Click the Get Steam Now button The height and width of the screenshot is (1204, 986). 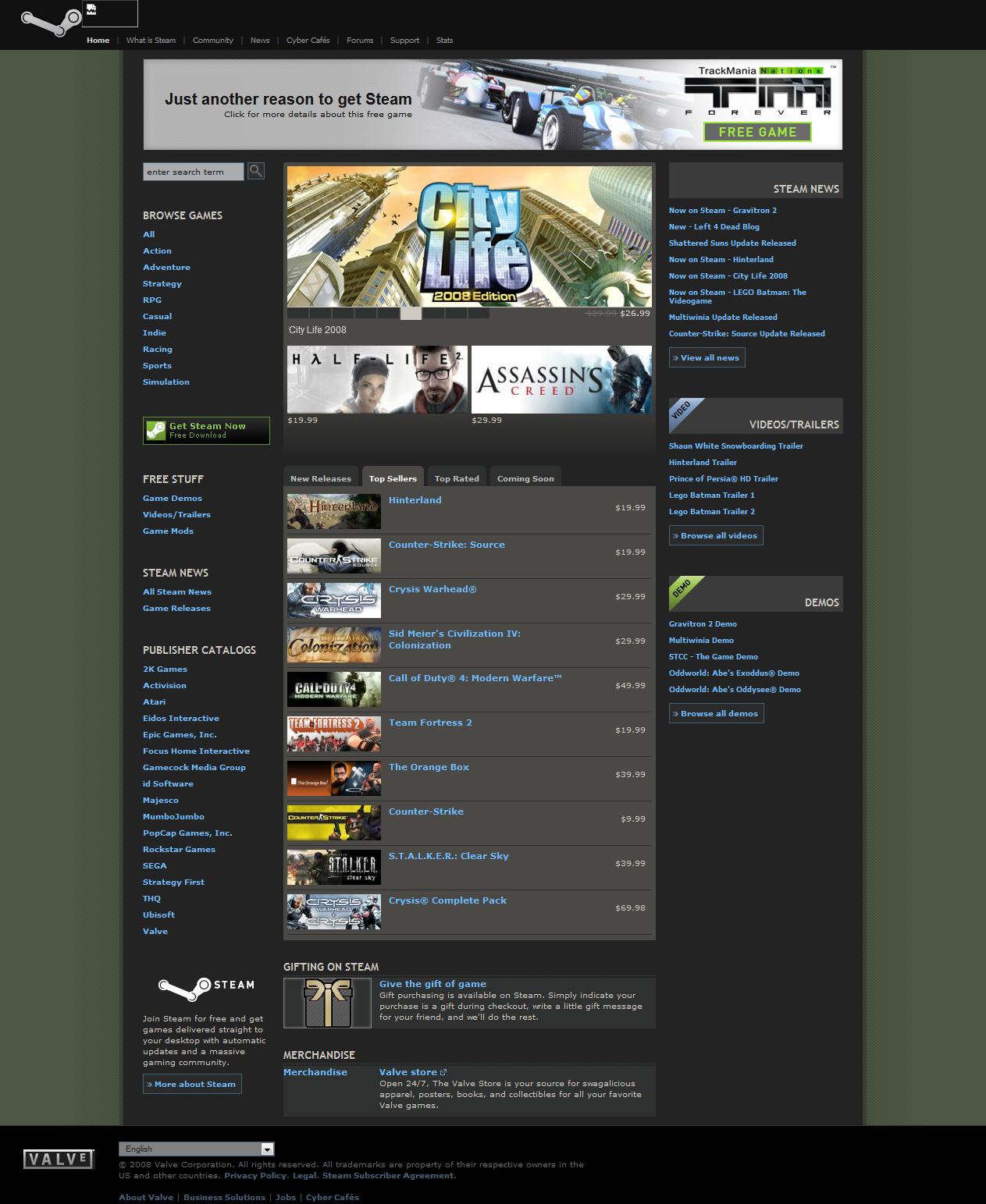206,431
